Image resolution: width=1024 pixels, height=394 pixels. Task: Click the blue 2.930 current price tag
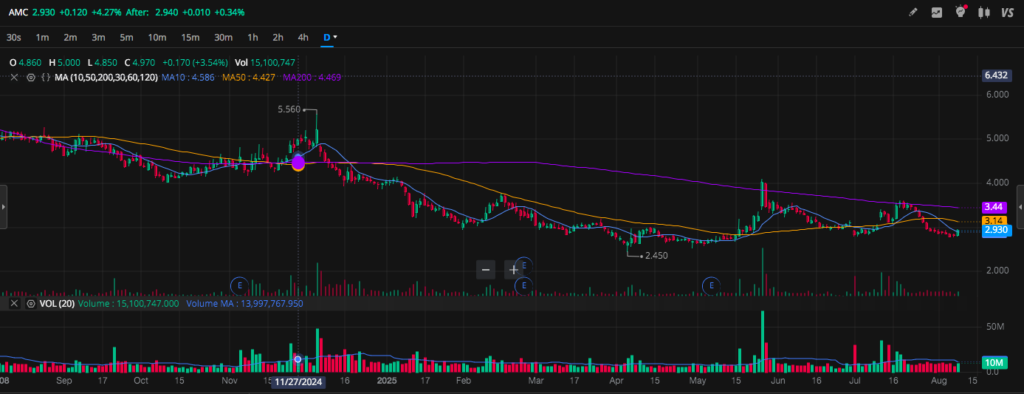coord(997,230)
